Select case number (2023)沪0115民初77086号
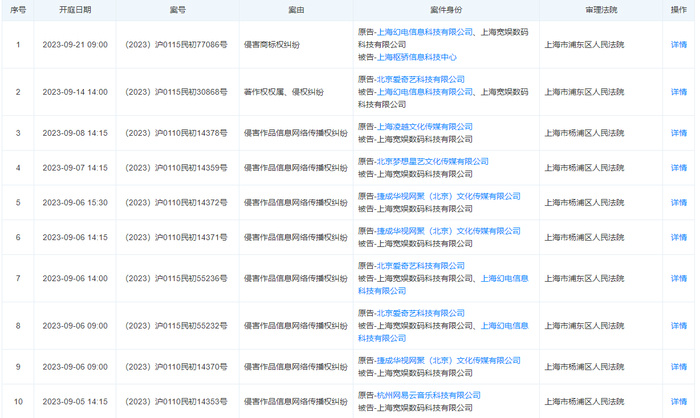Viewport: 700px width, 418px height. click(x=176, y=45)
